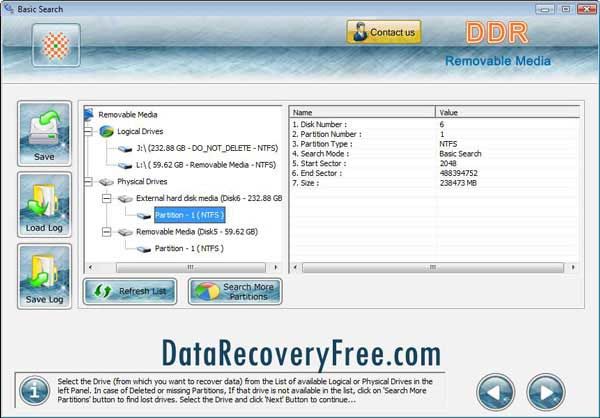This screenshot has width=600, height=418.
Task: Click the checkered logo icon in header
Action: pyautogui.click(x=56, y=45)
